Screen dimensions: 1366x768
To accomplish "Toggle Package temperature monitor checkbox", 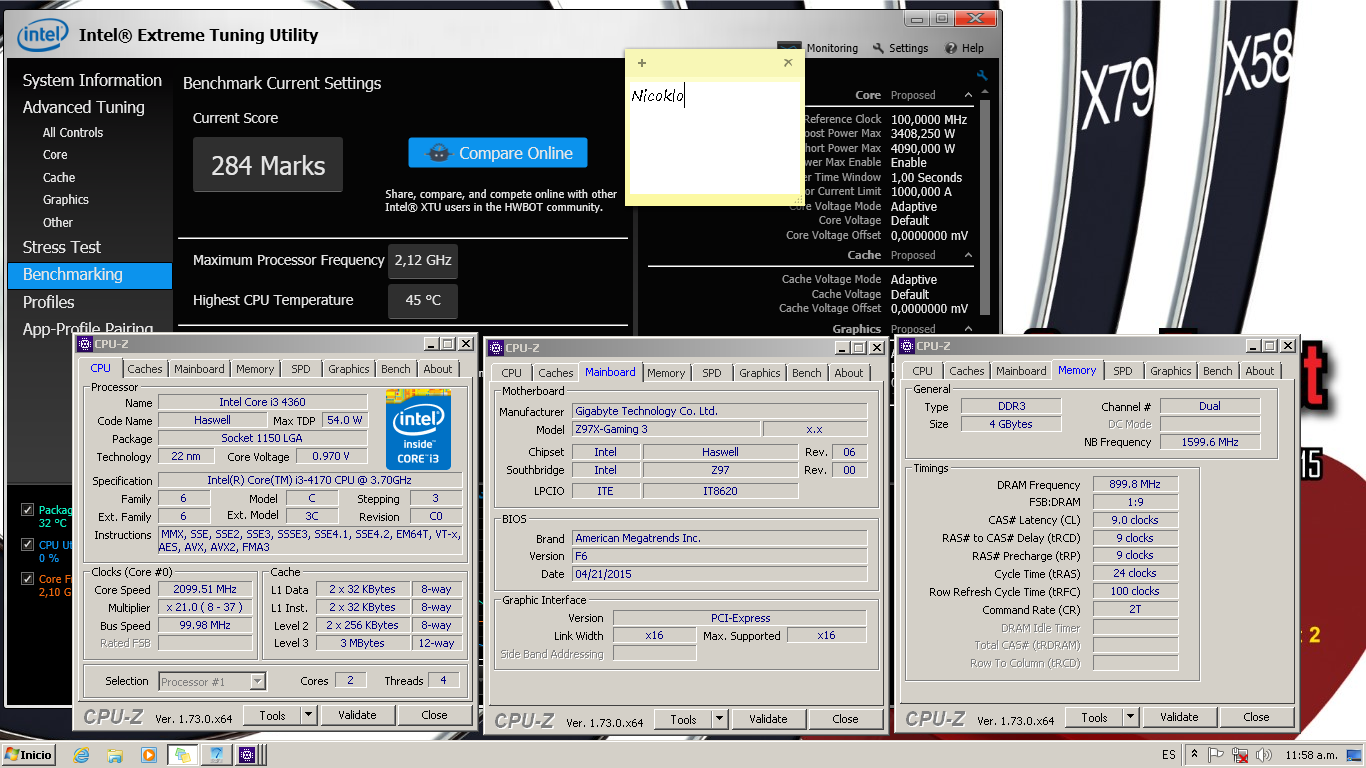I will point(28,510).
